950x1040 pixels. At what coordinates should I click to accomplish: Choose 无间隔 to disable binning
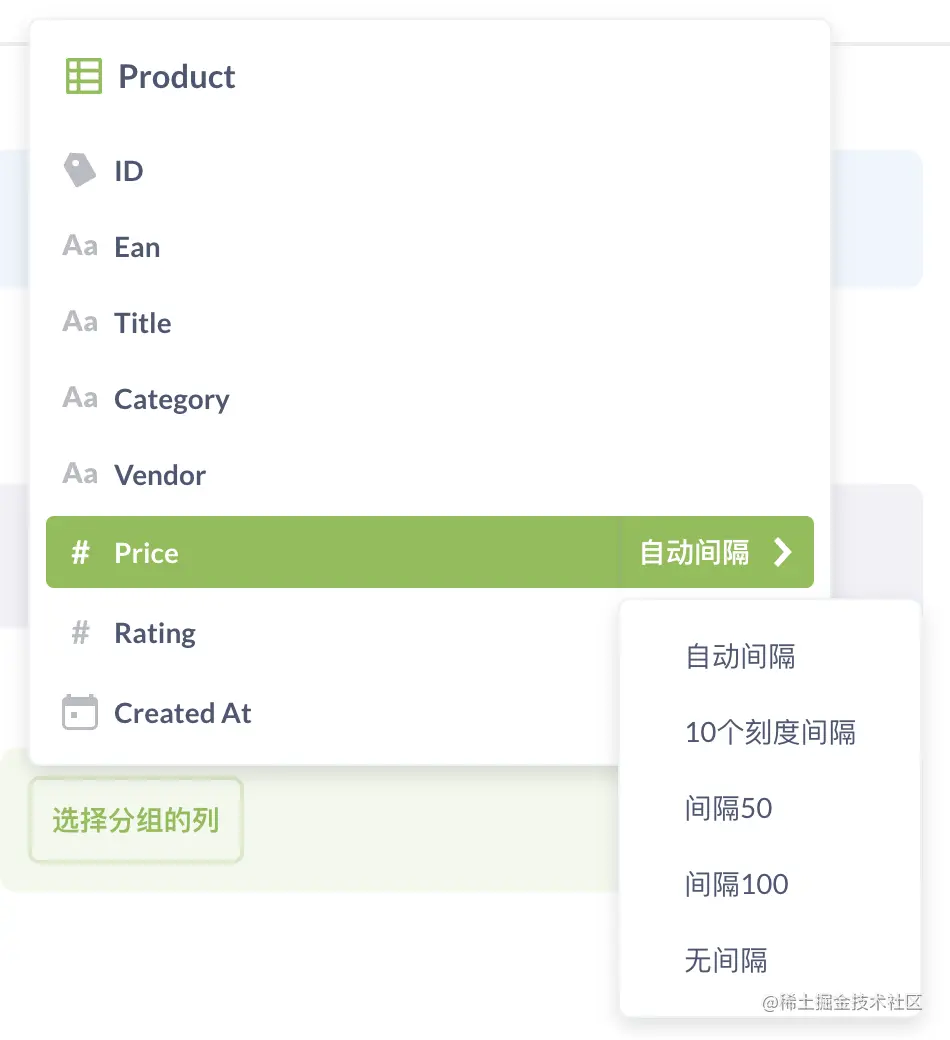pyautogui.click(x=726, y=961)
